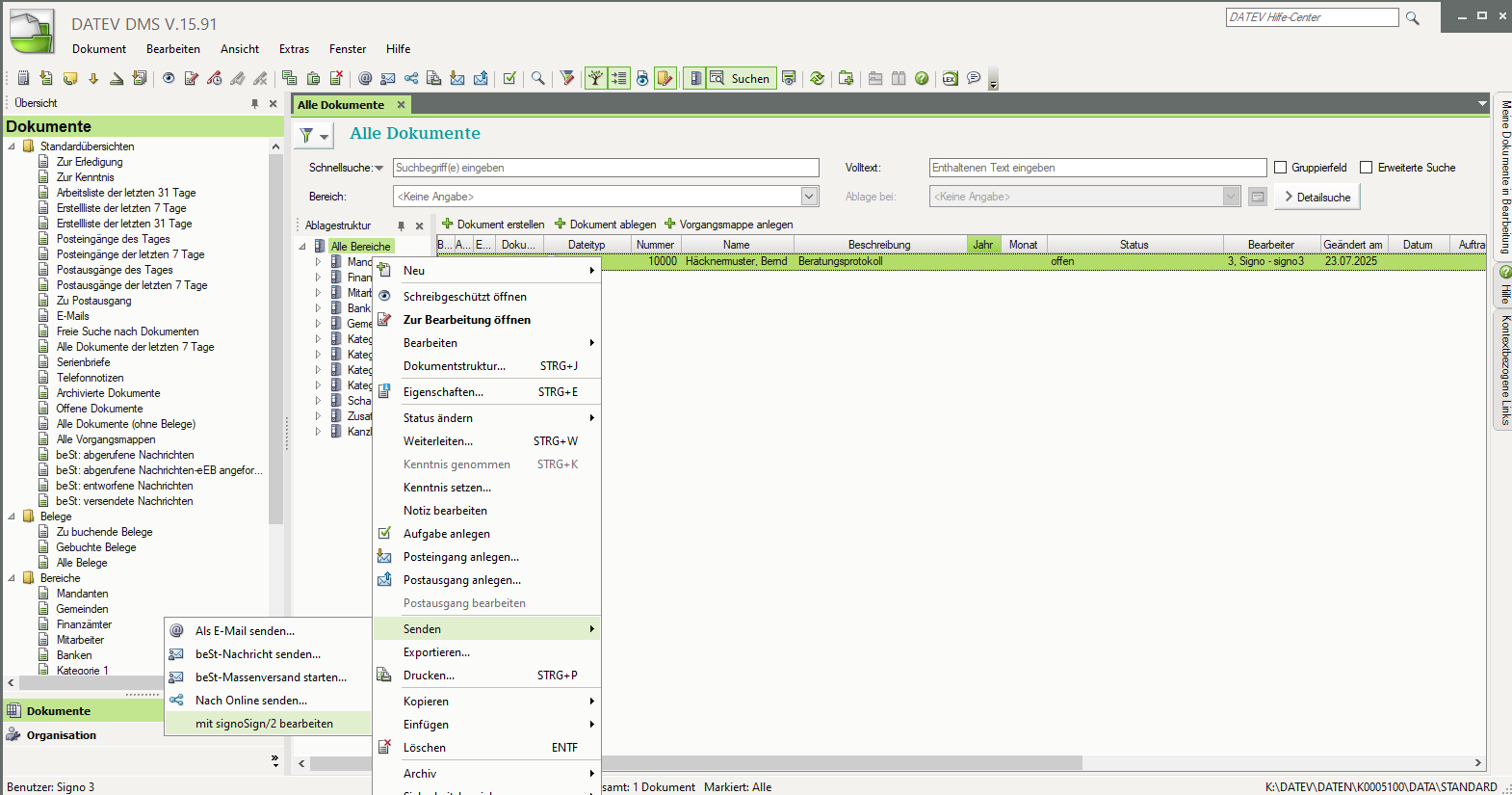Open Offene Dokumente overview

[x=99, y=409]
